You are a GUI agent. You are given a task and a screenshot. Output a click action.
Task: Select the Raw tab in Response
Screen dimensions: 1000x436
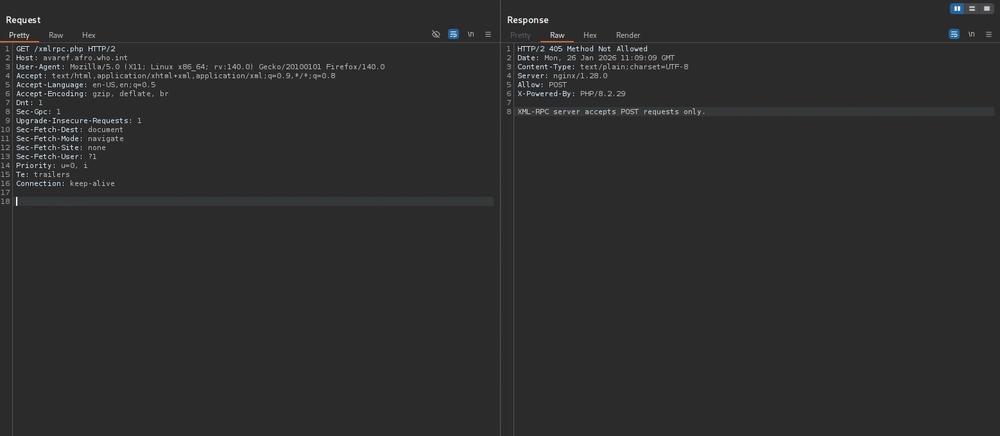point(557,35)
